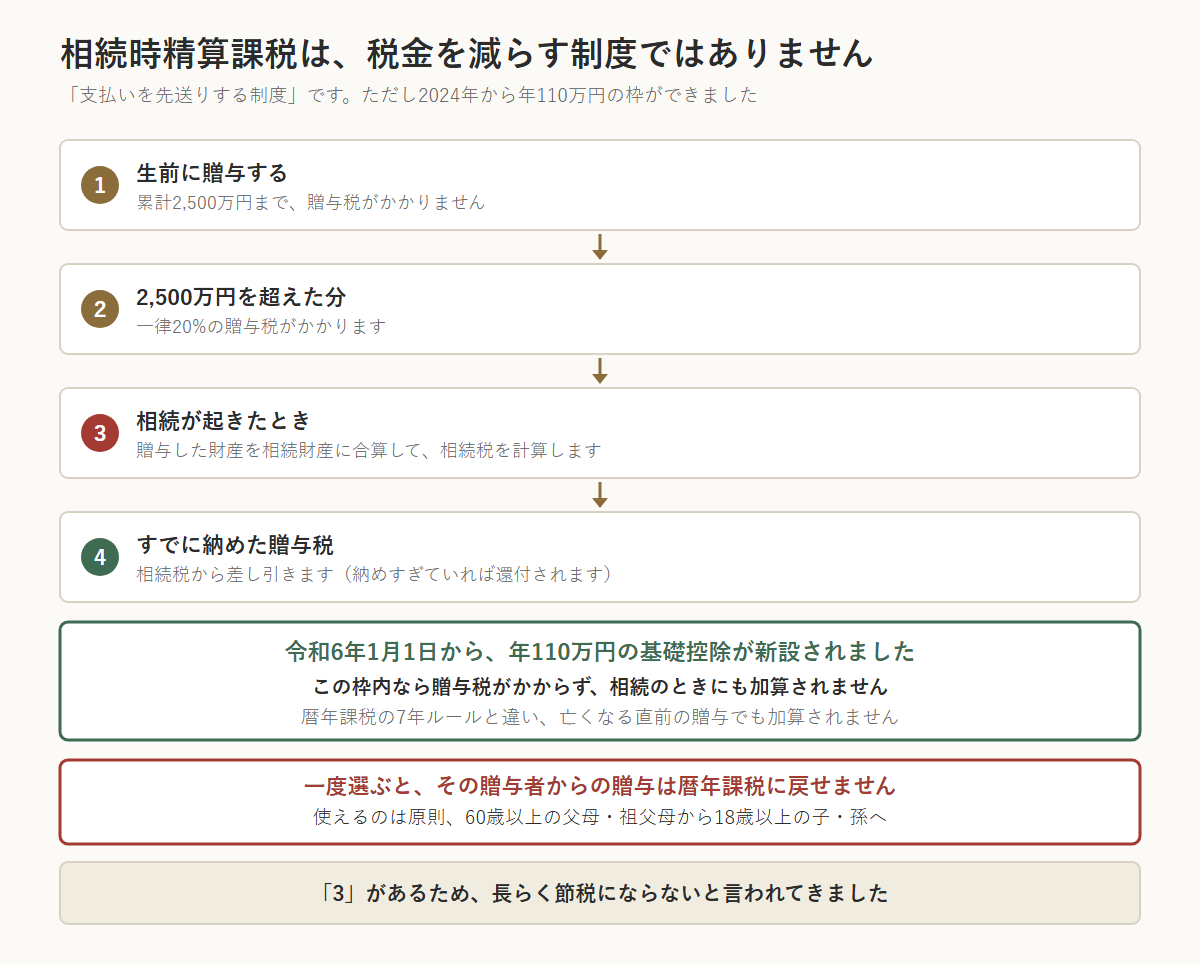The image size is (1200, 964).
Task: Click the brown circle numbered 1
Action: point(100,185)
